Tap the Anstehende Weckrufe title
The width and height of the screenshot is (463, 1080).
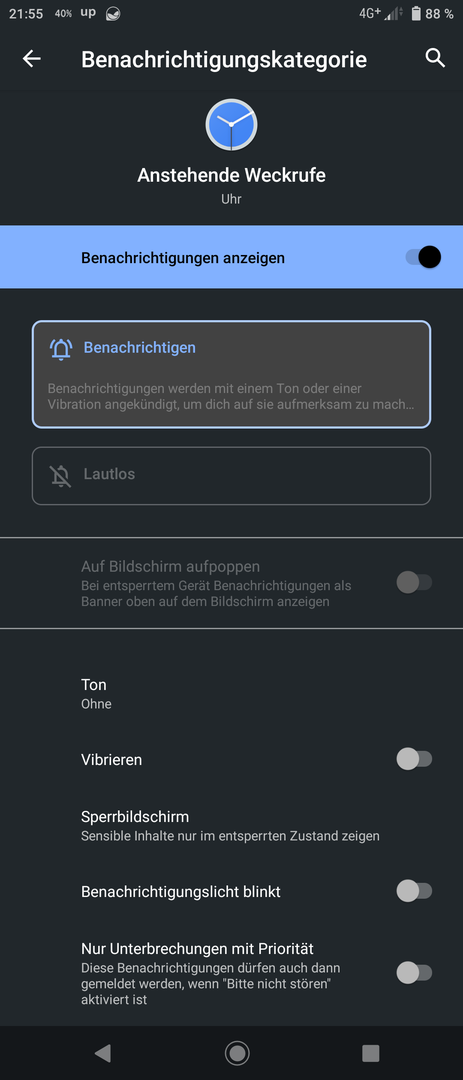[232, 175]
